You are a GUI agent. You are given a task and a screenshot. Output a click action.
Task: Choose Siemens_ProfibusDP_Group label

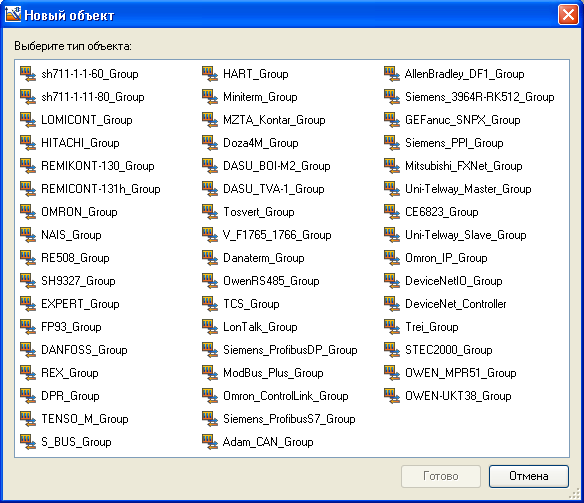point(290,350)
